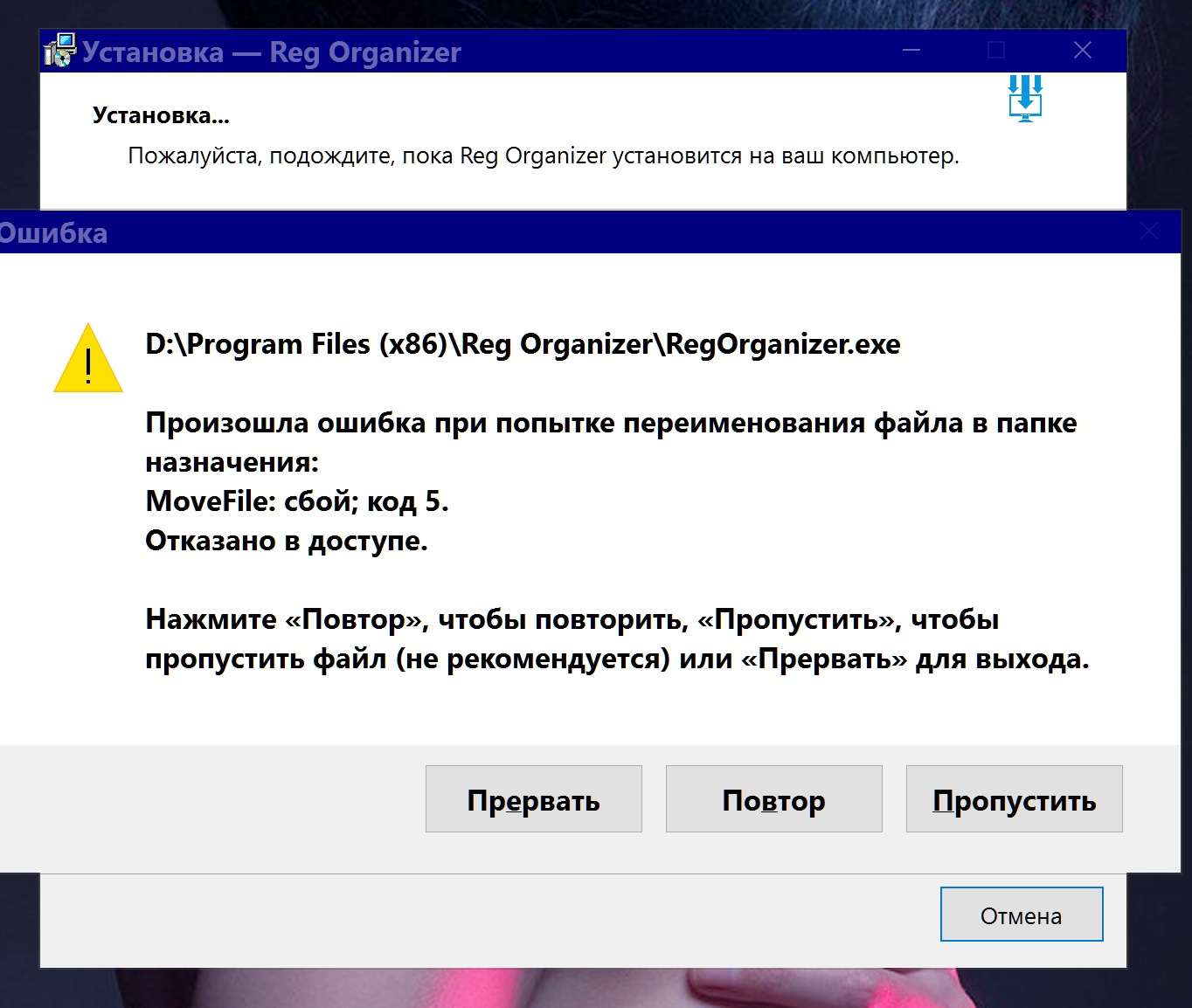1192x1008 pixels.
Task: Close the Установка — Reg Organizer window
Action: click(x=1083, y=51)
